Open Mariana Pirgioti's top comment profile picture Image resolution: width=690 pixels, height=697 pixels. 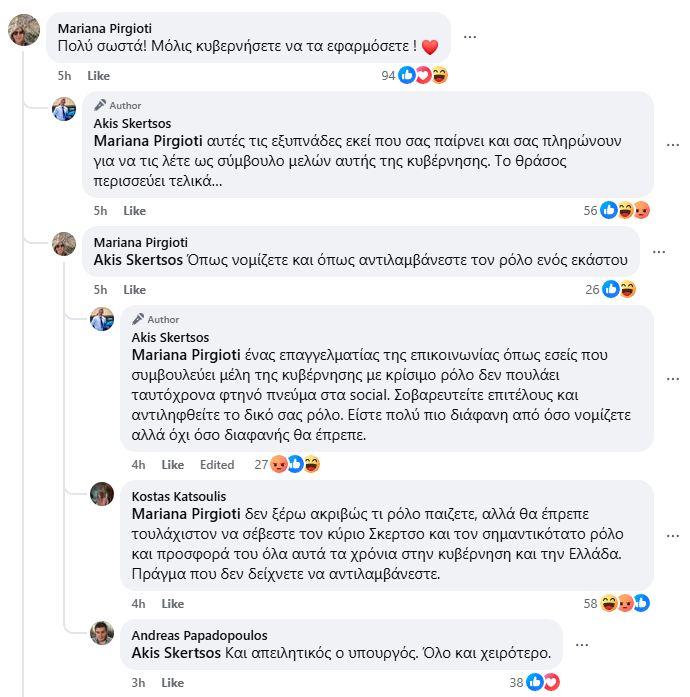point(24,31)
